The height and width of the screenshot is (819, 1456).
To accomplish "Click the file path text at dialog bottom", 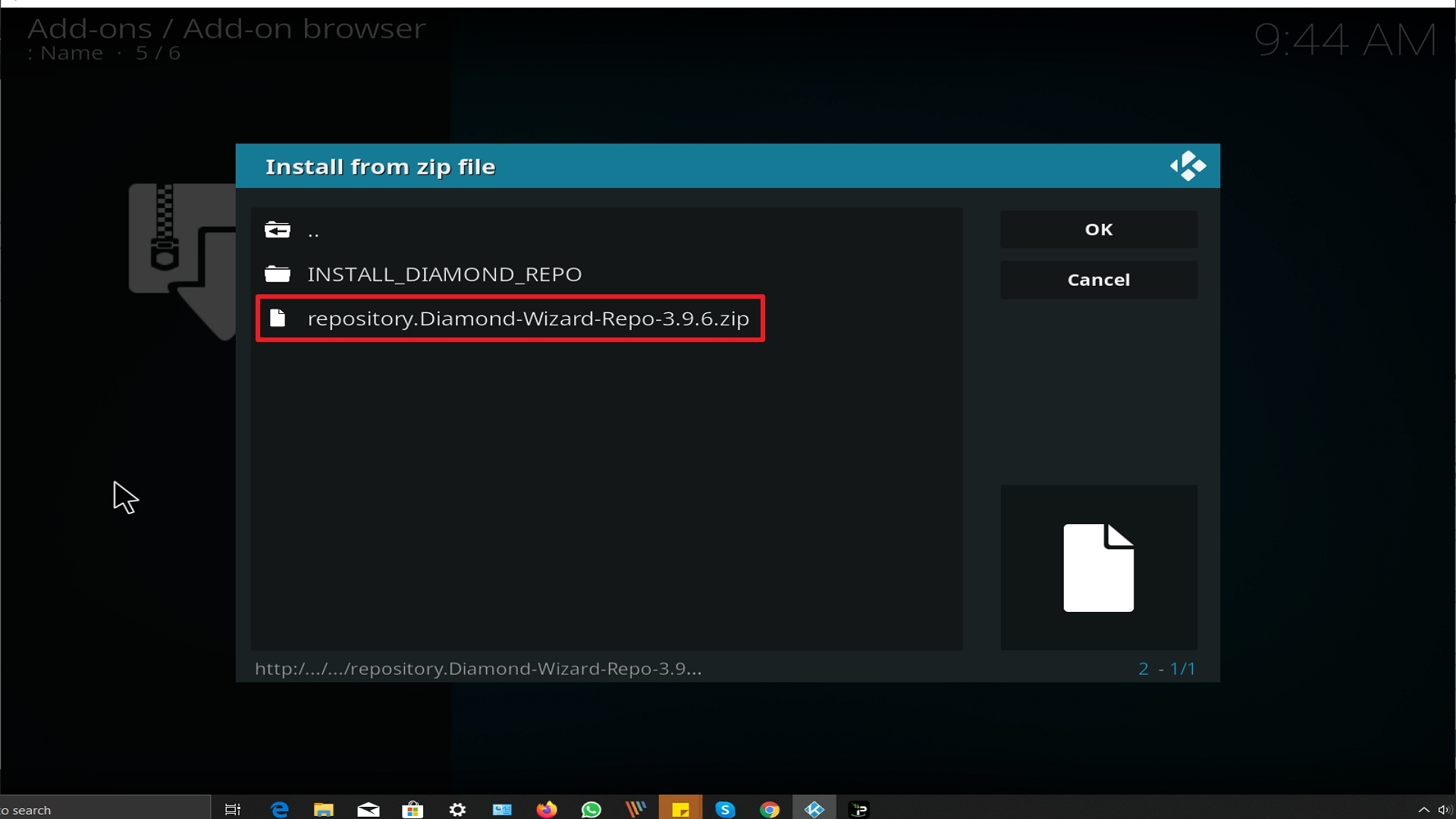I will point(478,669).
